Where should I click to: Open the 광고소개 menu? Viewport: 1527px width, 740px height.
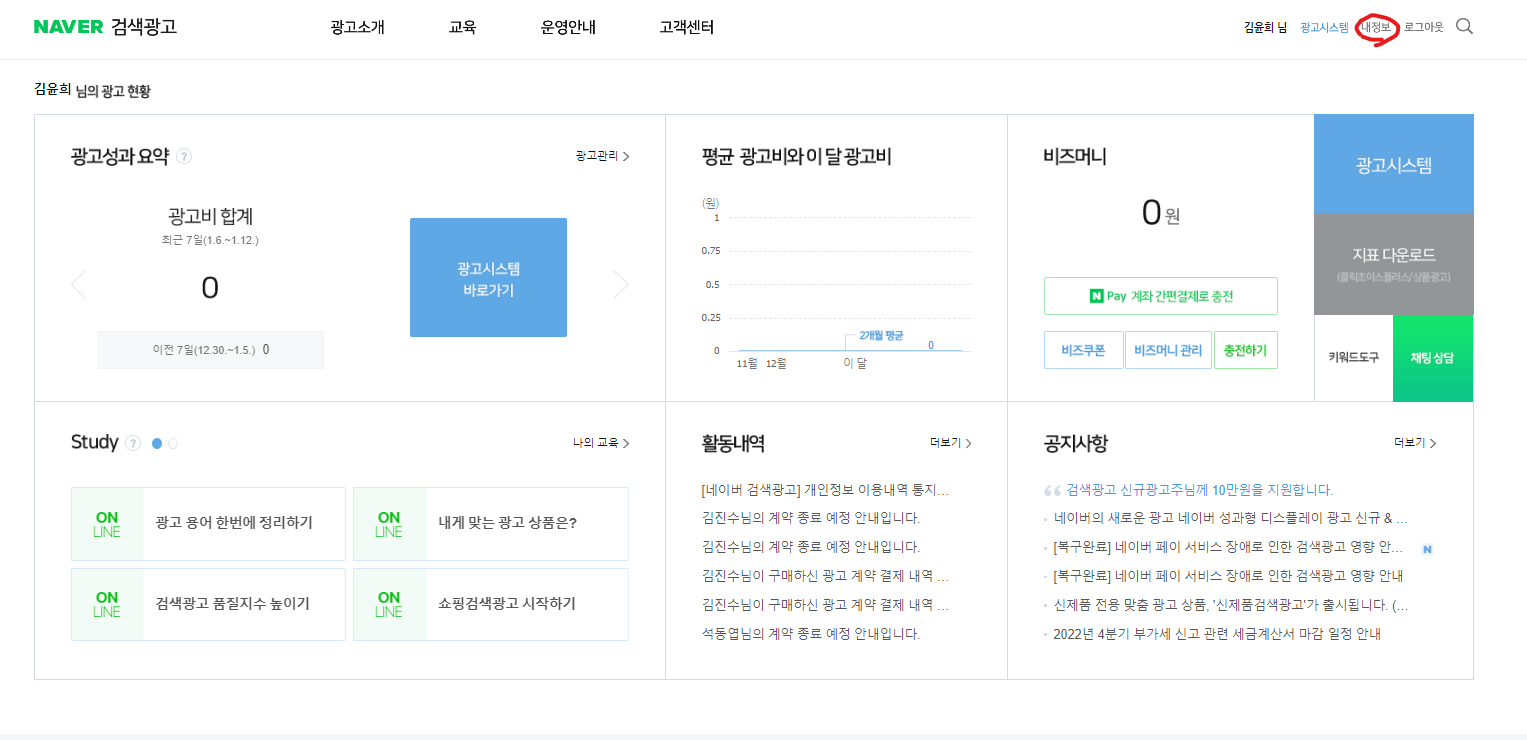(x=357, y=27)
